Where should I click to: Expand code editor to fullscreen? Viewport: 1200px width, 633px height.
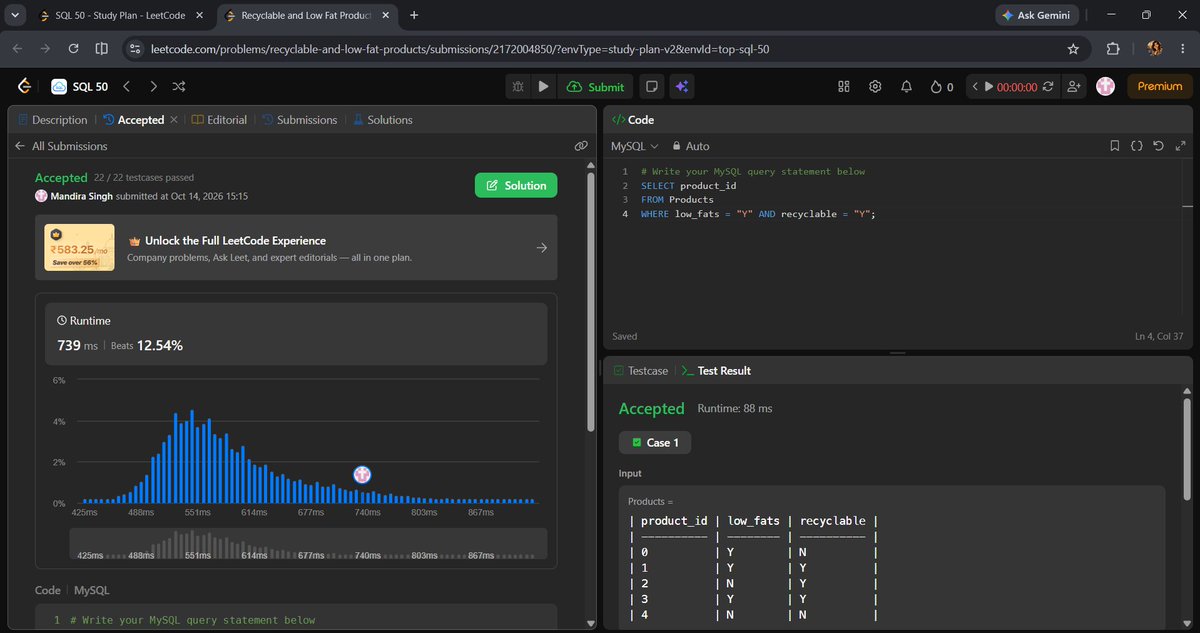(x=1180, y=146)
